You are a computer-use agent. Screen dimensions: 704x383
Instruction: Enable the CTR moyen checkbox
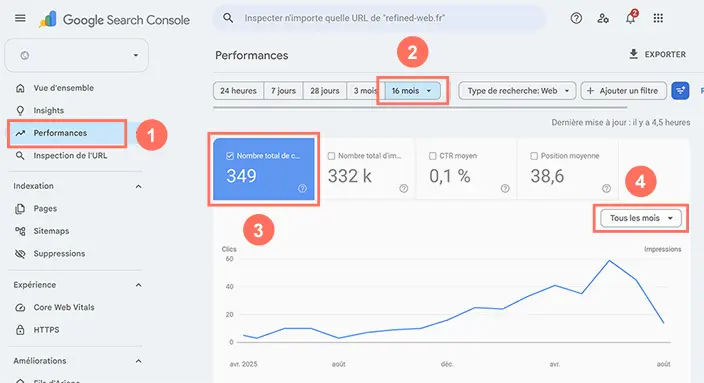click(432, 156)
